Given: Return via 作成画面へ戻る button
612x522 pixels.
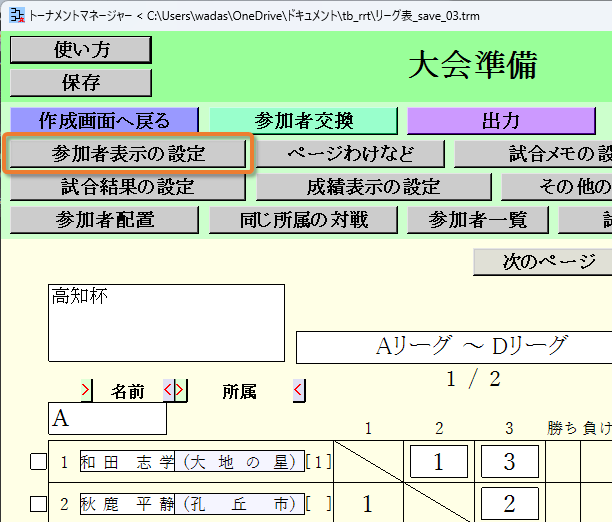Looking at the screenshot, I should pyautogui.click(x=105, y=120).
